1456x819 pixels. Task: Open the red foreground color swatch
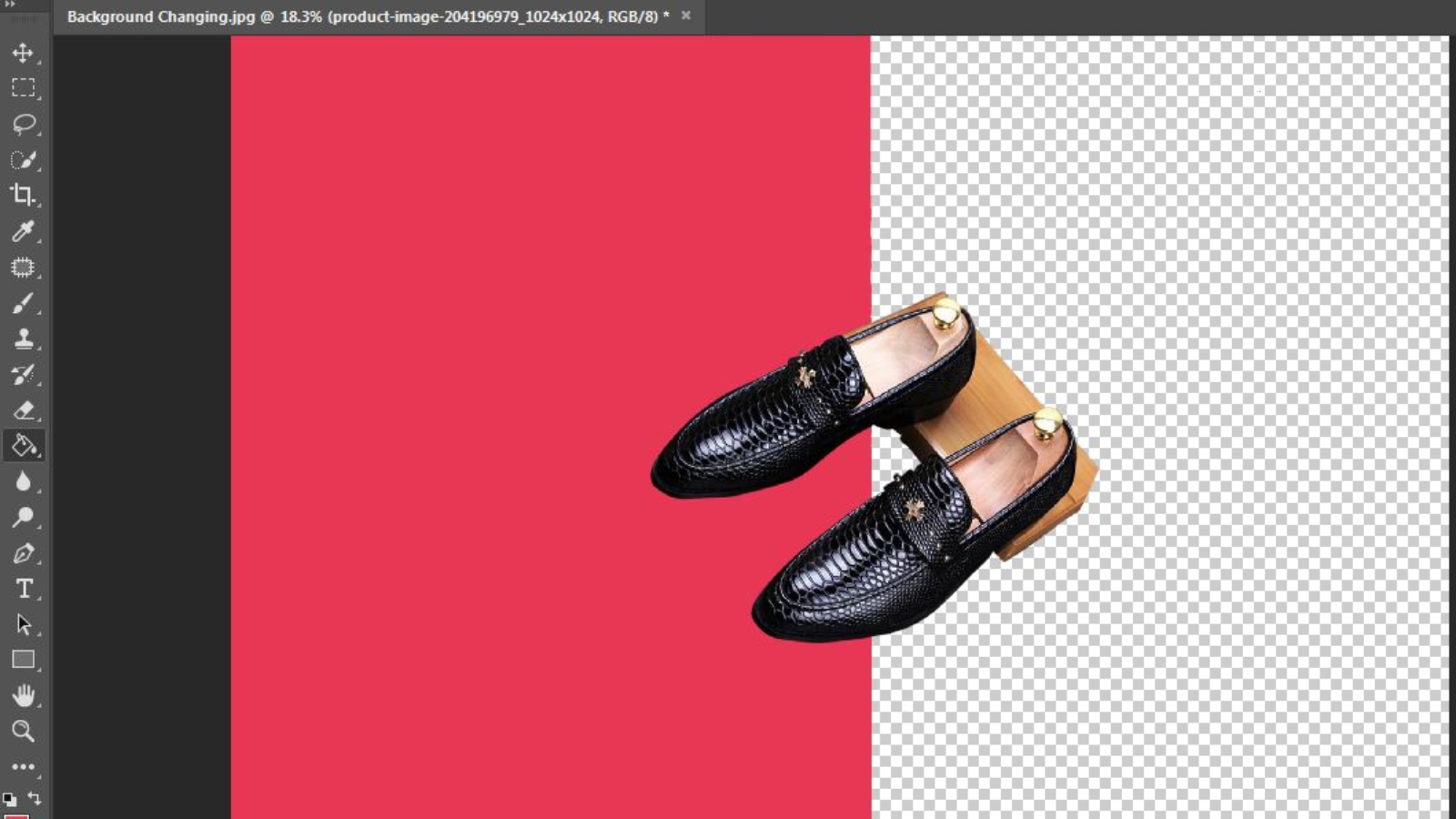pos(16,816)
